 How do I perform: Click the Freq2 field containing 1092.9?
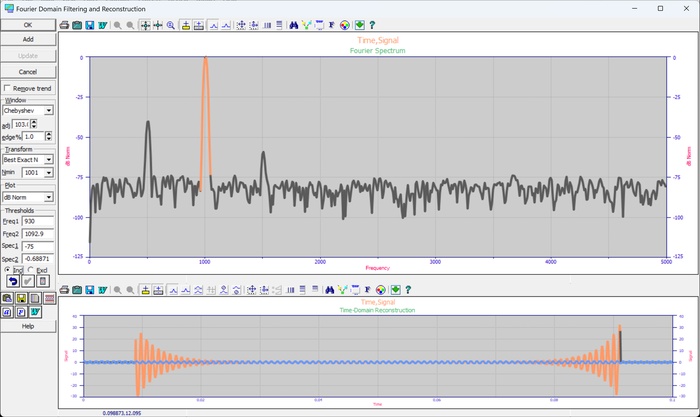tap(38, 234)
